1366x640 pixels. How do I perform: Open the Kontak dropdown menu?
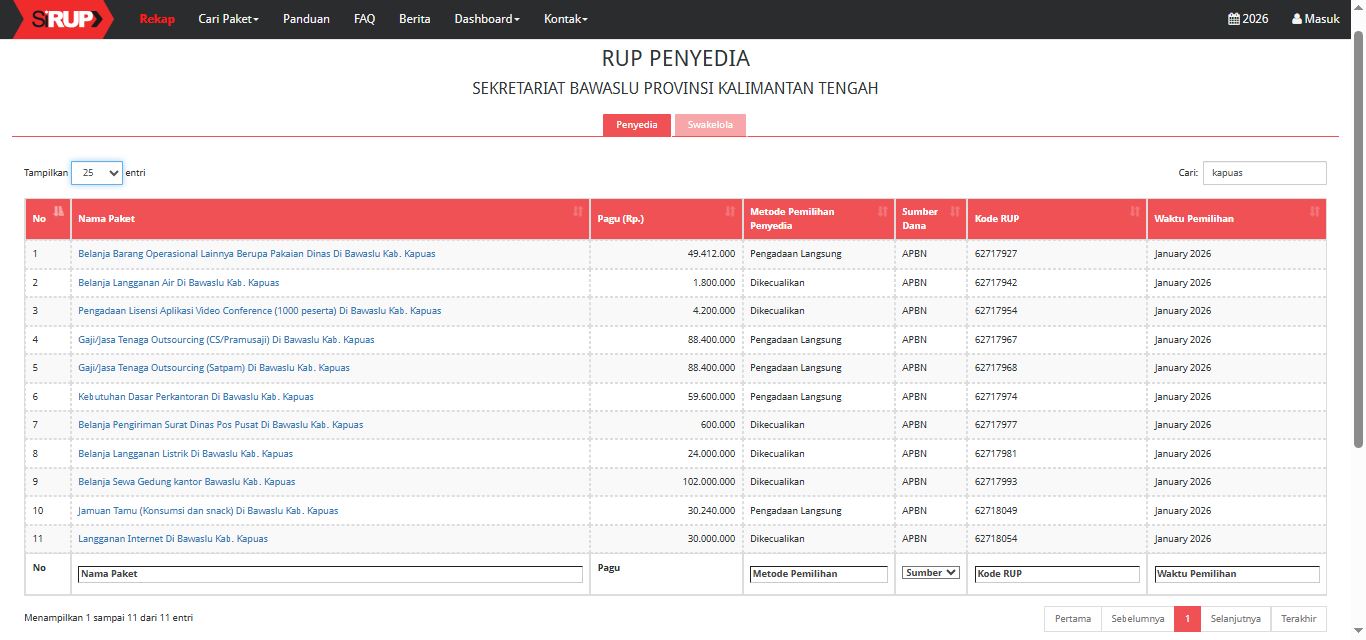tap(566, 19)
